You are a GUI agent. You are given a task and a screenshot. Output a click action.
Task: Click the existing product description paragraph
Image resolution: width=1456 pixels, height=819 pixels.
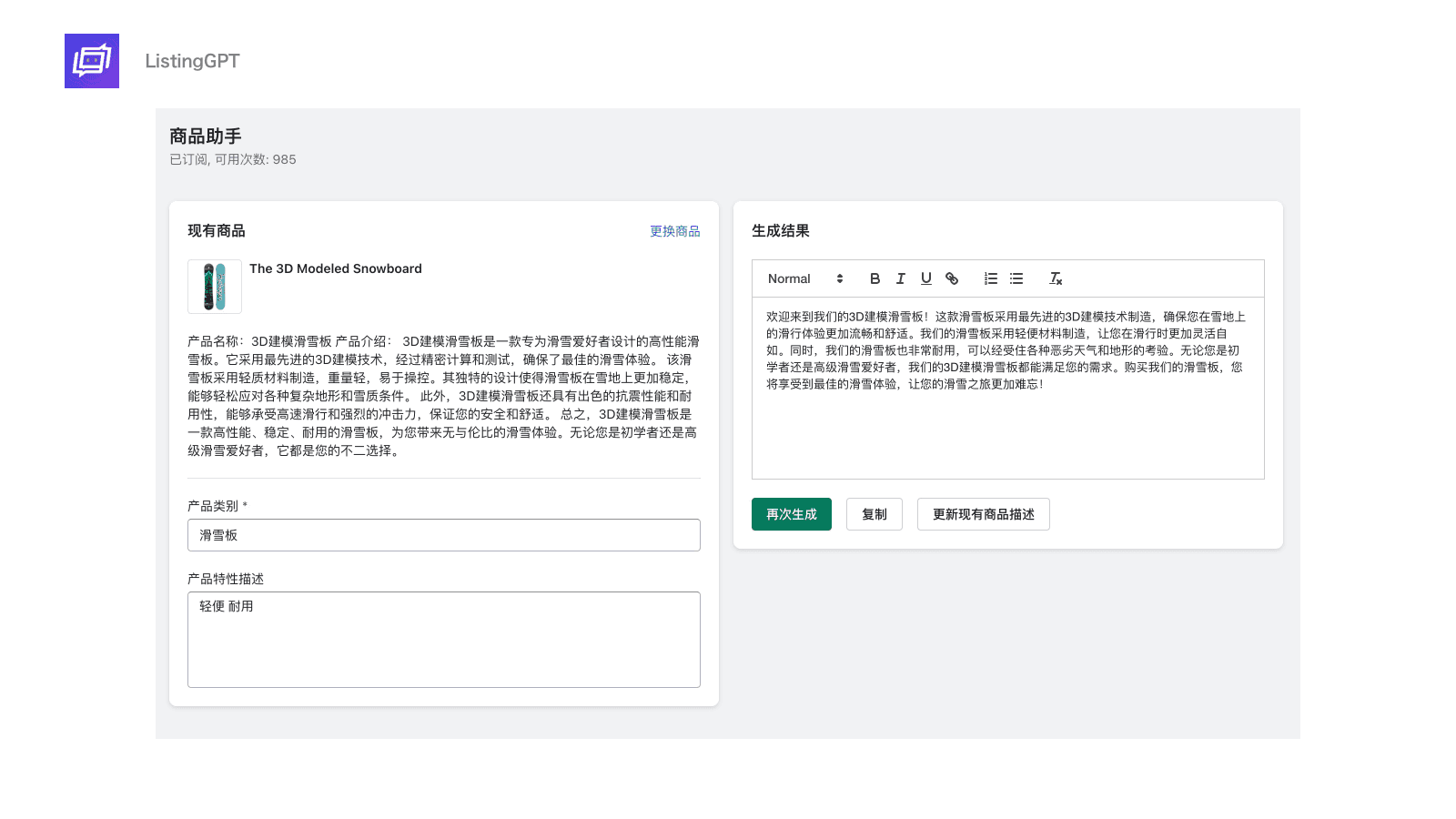coord(443,396)
